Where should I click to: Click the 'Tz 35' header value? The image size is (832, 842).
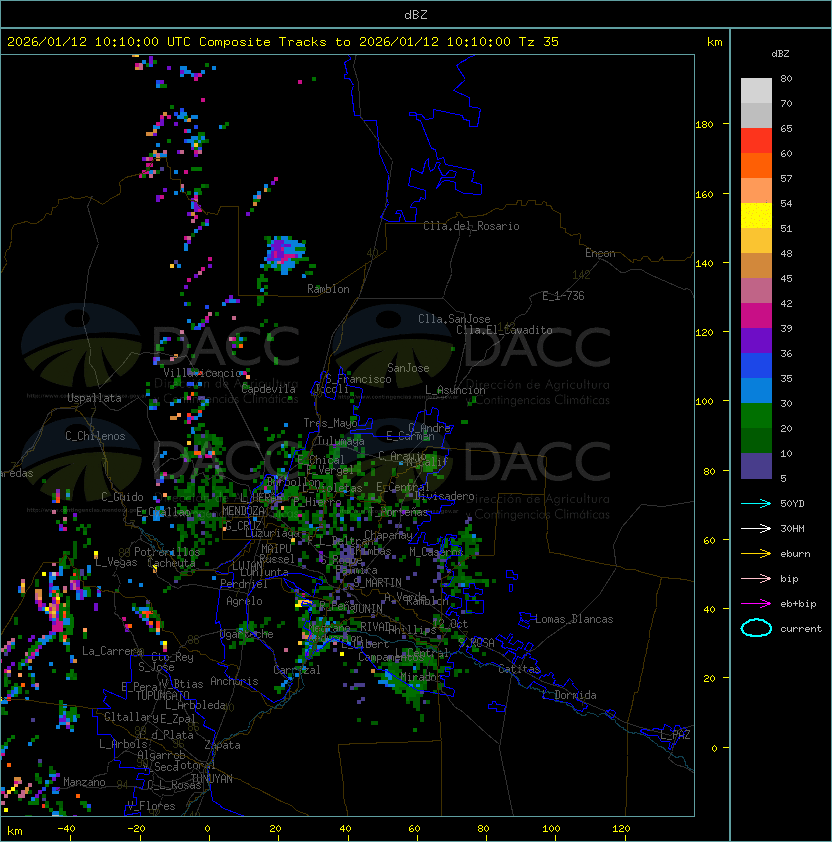539,42
